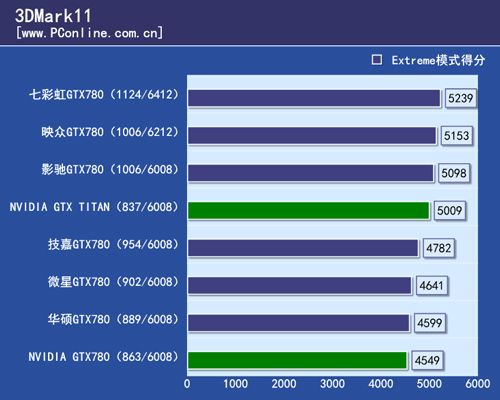Click the bar scoring 4782
The height and width of the screenshot is (400, 500).
click(x=303, y=248)
